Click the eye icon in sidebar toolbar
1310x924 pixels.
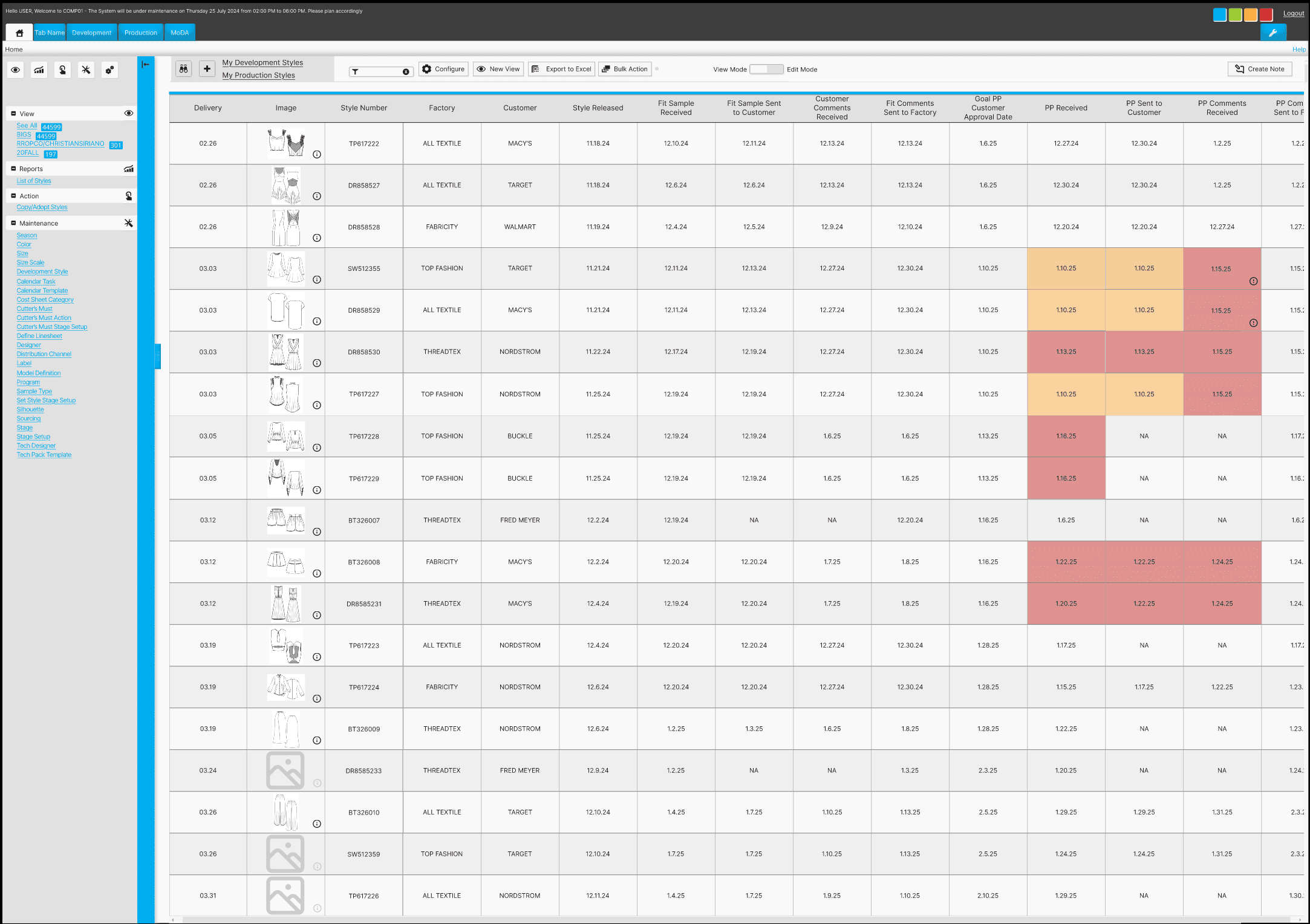pos(16,70)
